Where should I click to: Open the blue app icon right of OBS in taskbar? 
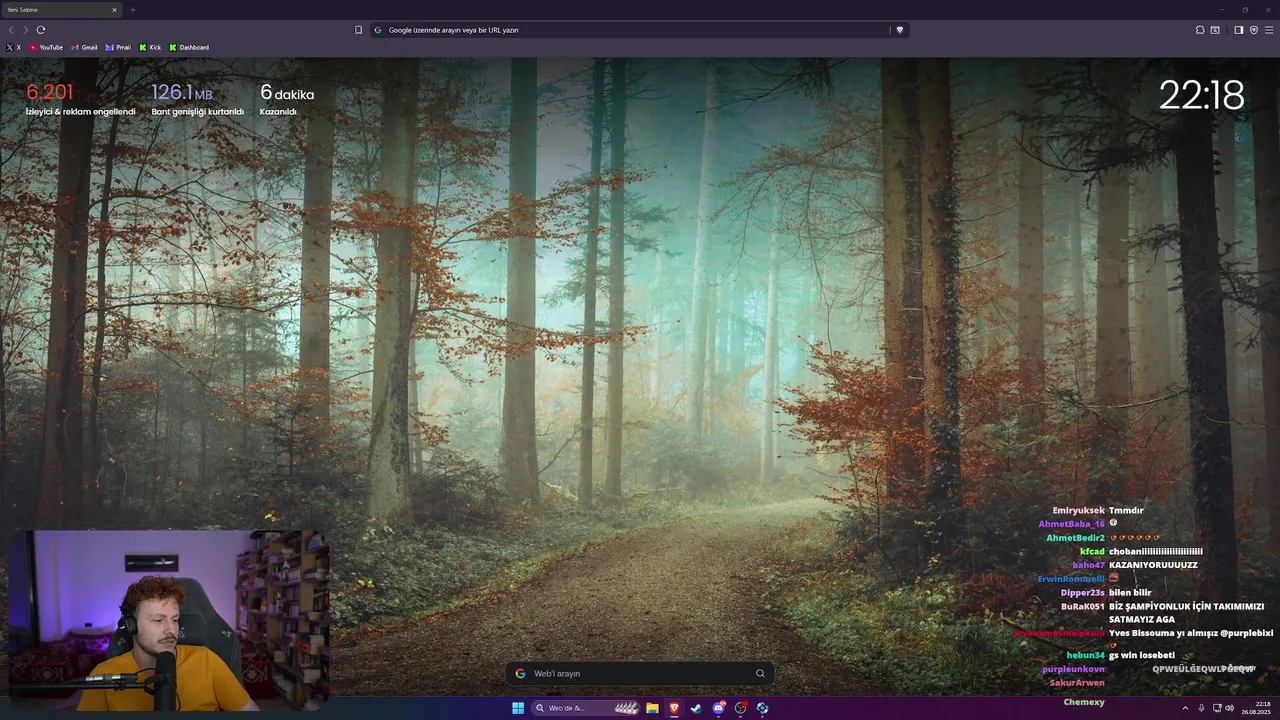pos(762,708)
